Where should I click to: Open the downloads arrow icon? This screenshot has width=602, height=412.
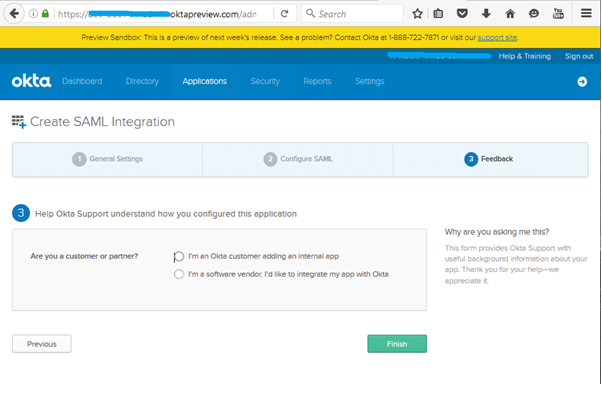point(486,14)
